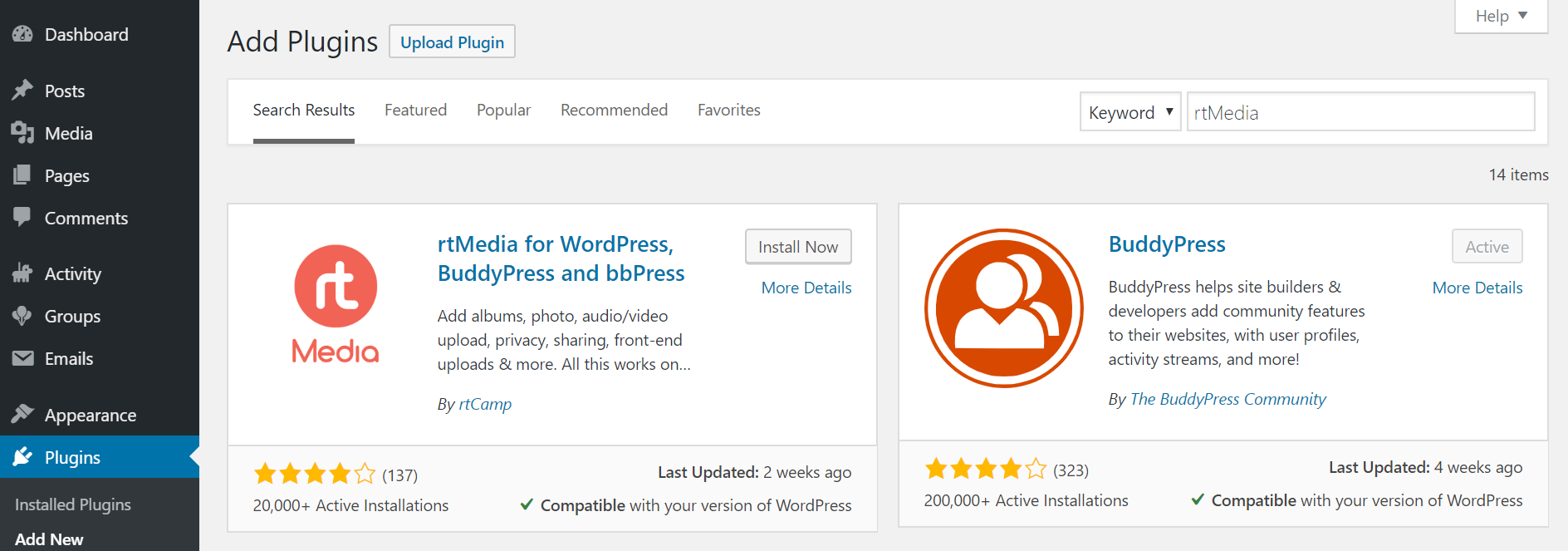This screenshot has width=1568, height=551.
Task: Click the Last Updated 2 weeks ago text
Action: coord(755,472)
